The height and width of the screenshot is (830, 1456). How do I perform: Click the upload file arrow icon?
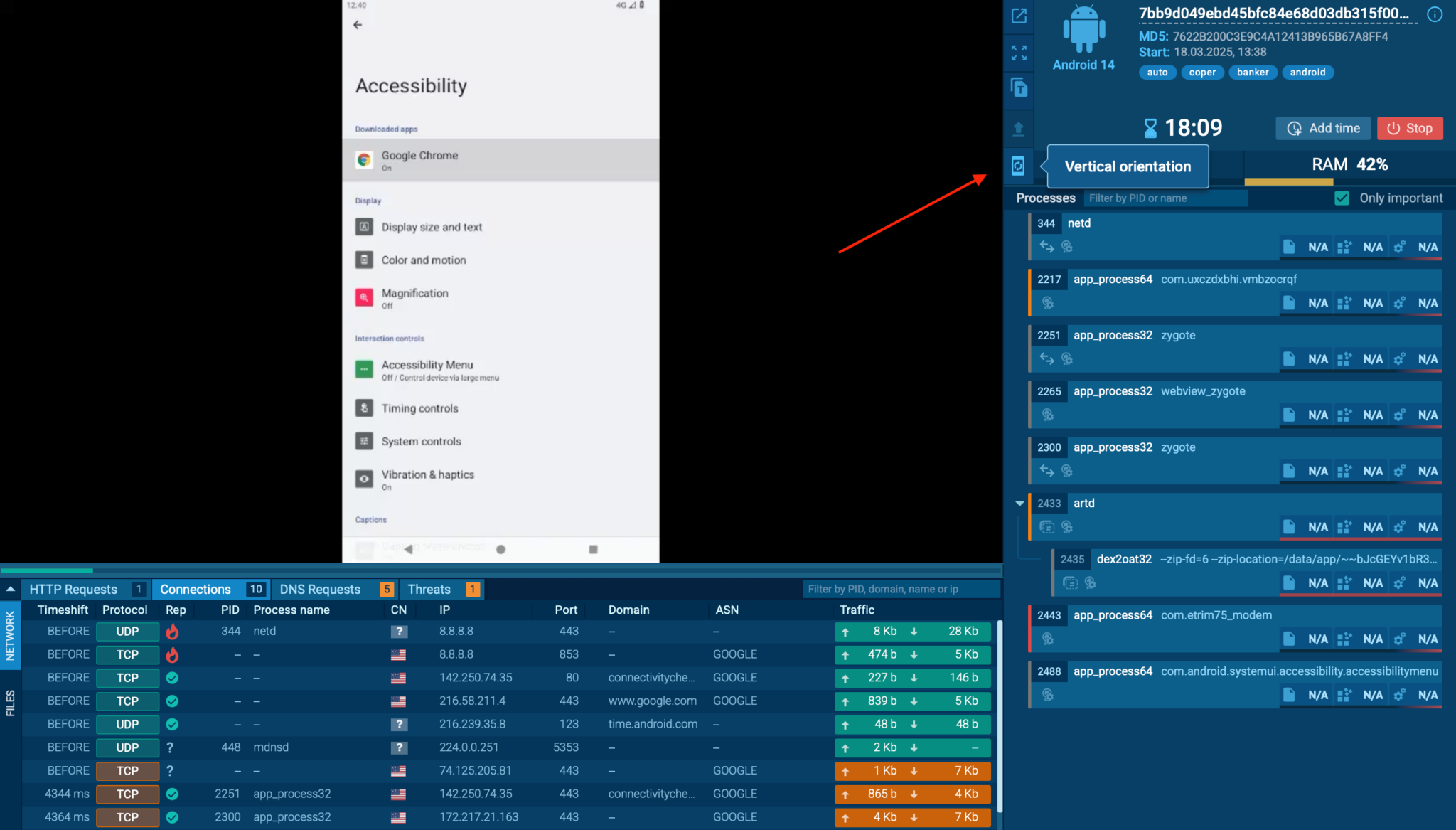coord(1018,128)
